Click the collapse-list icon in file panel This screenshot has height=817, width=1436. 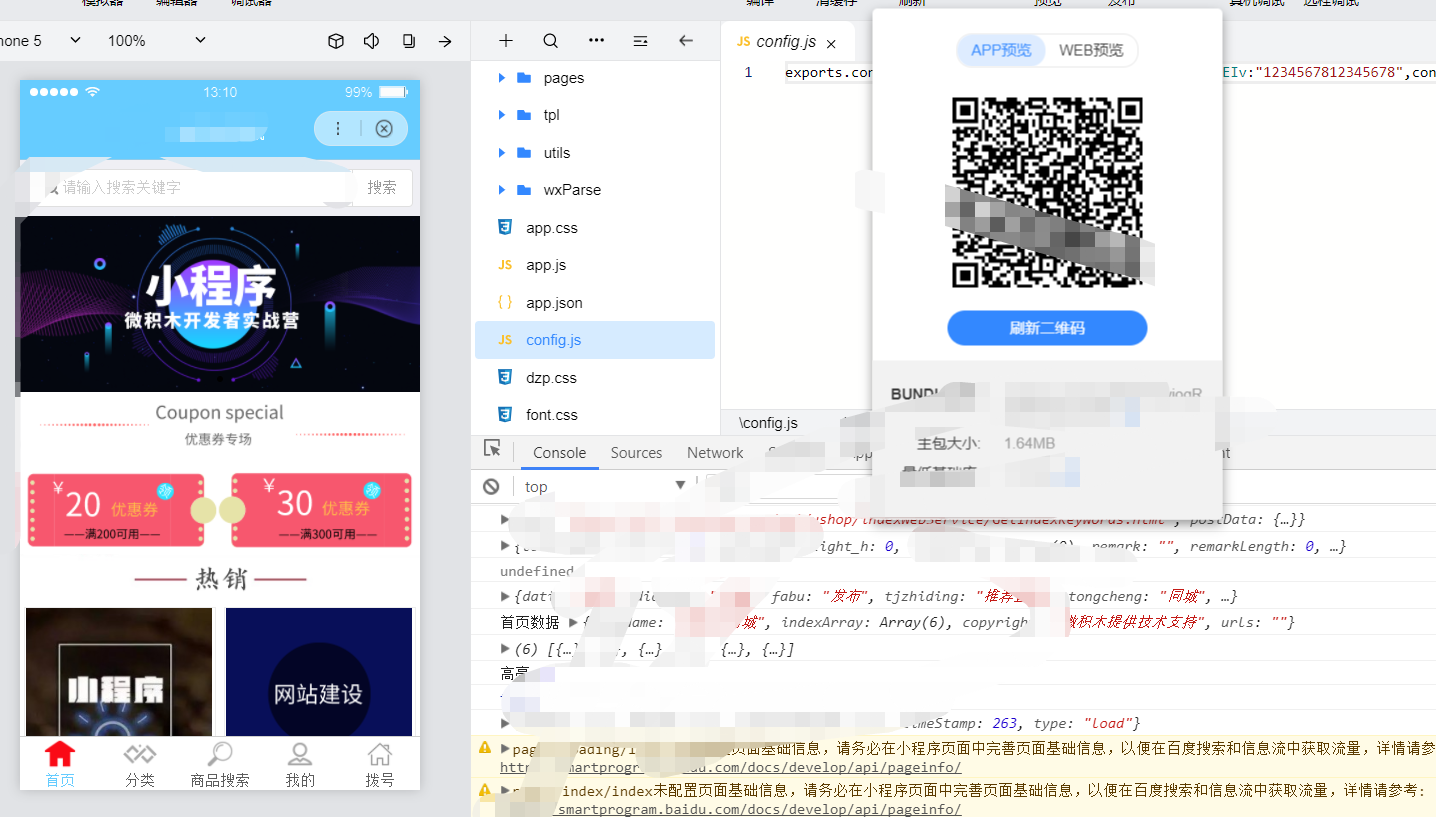(641, 41)
